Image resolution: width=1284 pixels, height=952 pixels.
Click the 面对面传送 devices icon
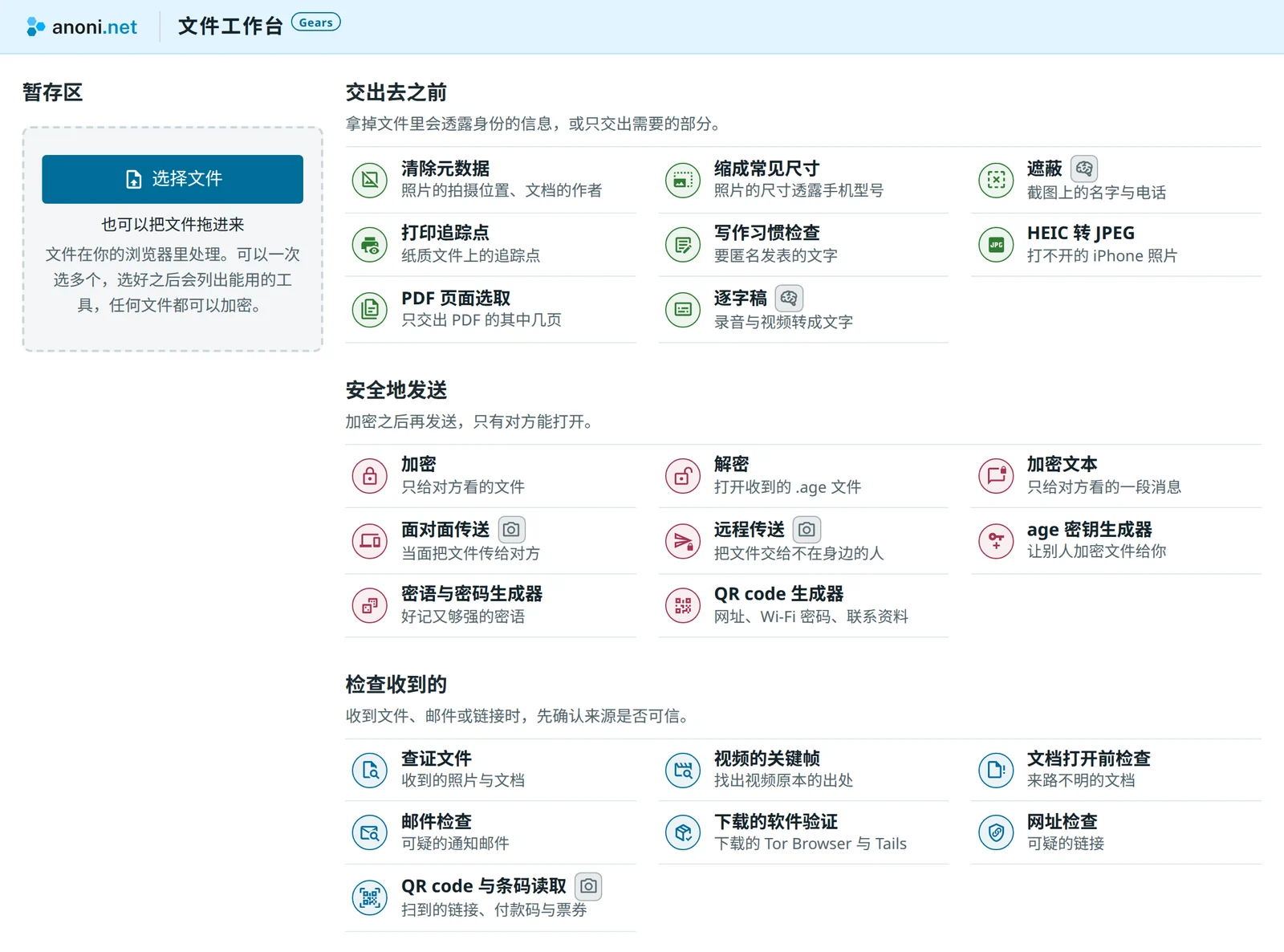370,541
